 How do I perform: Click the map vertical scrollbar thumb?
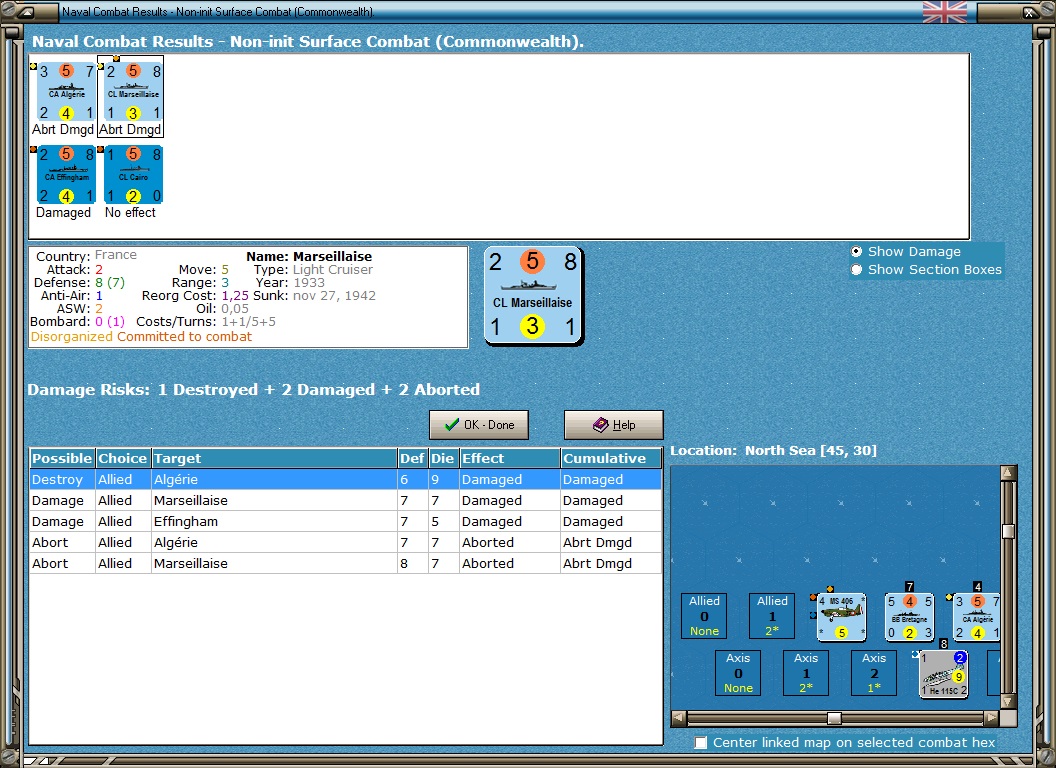[x=1008, y=532]
